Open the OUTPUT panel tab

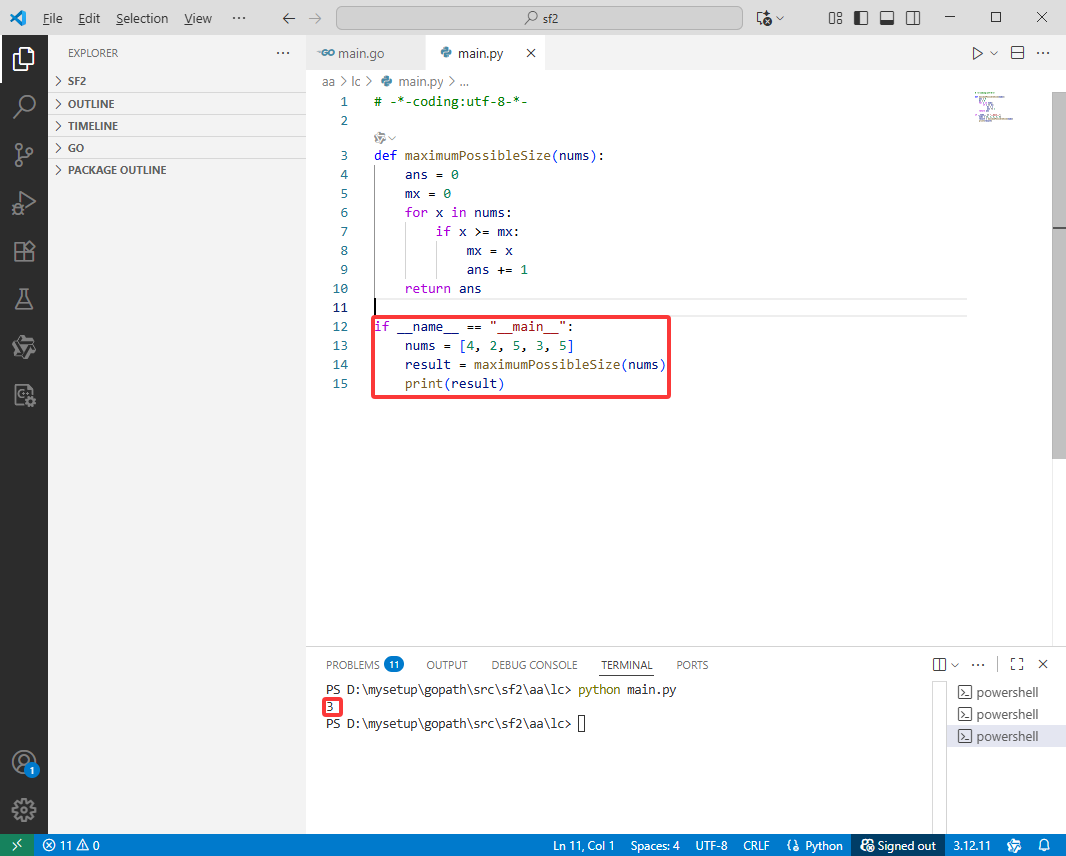pos(447,664)
